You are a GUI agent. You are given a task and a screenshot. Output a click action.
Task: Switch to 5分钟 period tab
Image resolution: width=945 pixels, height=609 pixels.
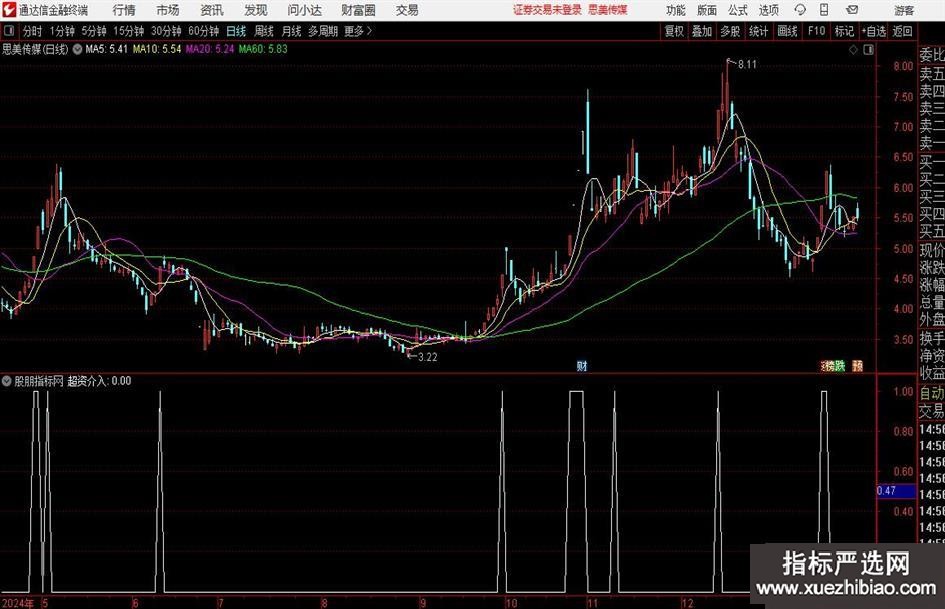[x=94, y=31]
